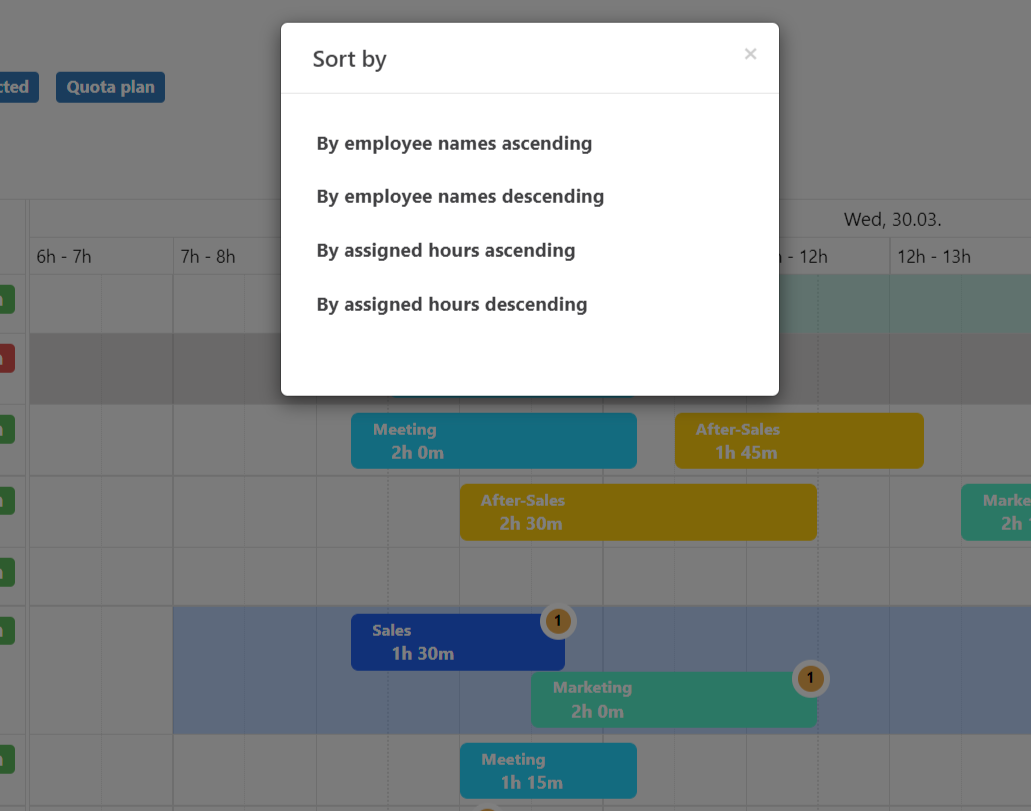1031x811 pixels.
Task: Open the After-Sales 2h 30m shift
Action: (637, 512)
